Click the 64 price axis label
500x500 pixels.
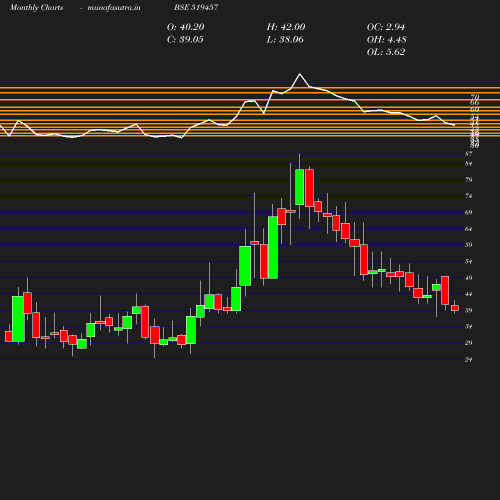tap(468, 229)
